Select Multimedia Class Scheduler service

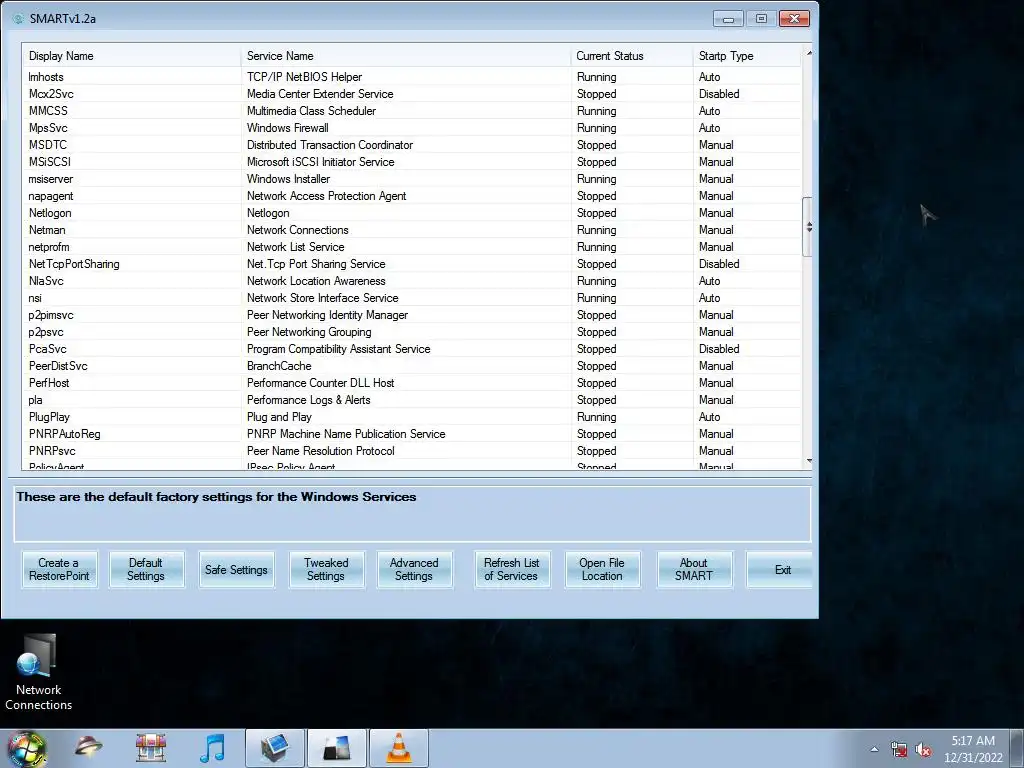coord(312,111)
